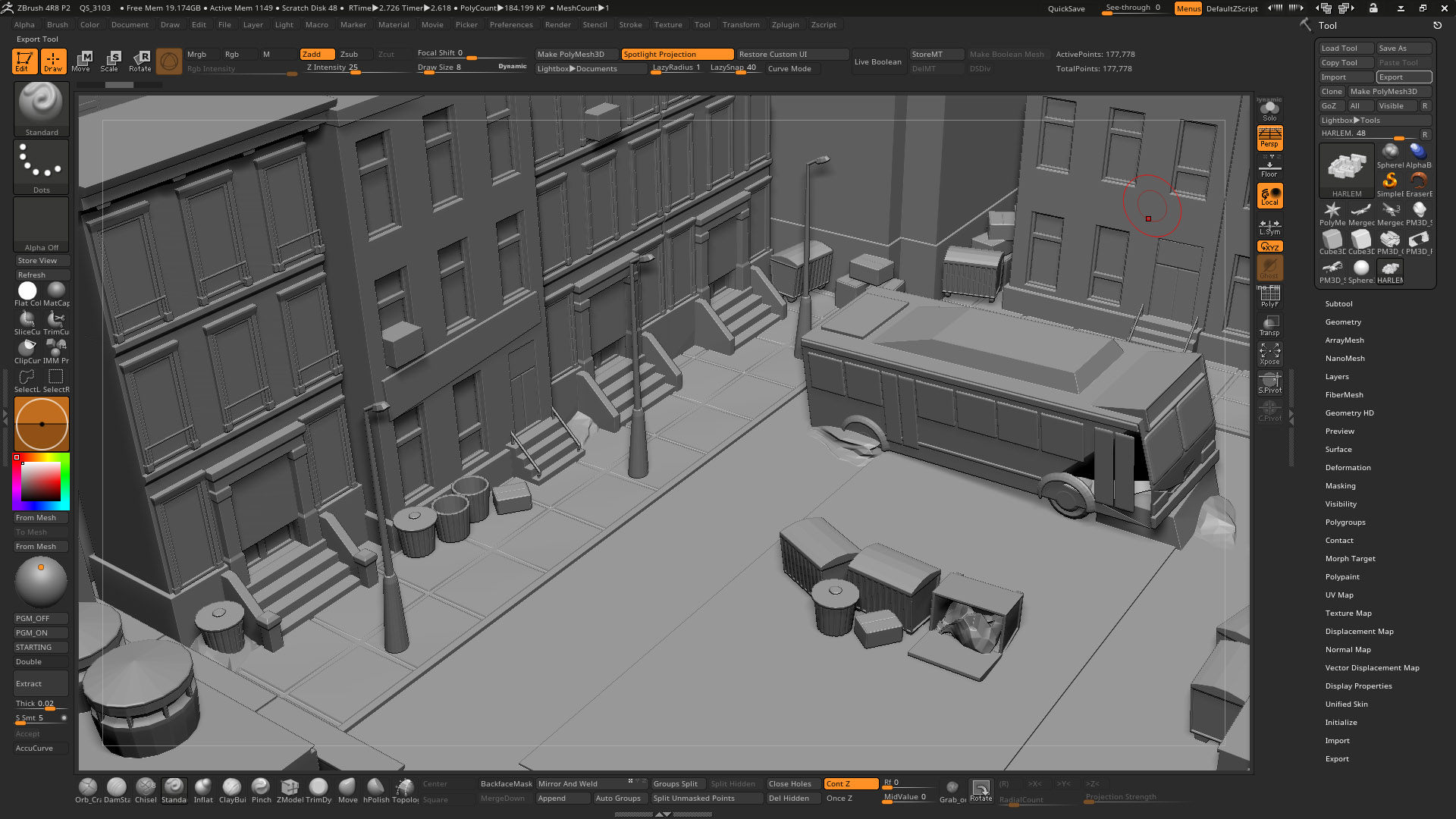The height and width of the screenshot is (819, 1456).
Task: Expand the Polygroups section
Action: [1345, 522]
